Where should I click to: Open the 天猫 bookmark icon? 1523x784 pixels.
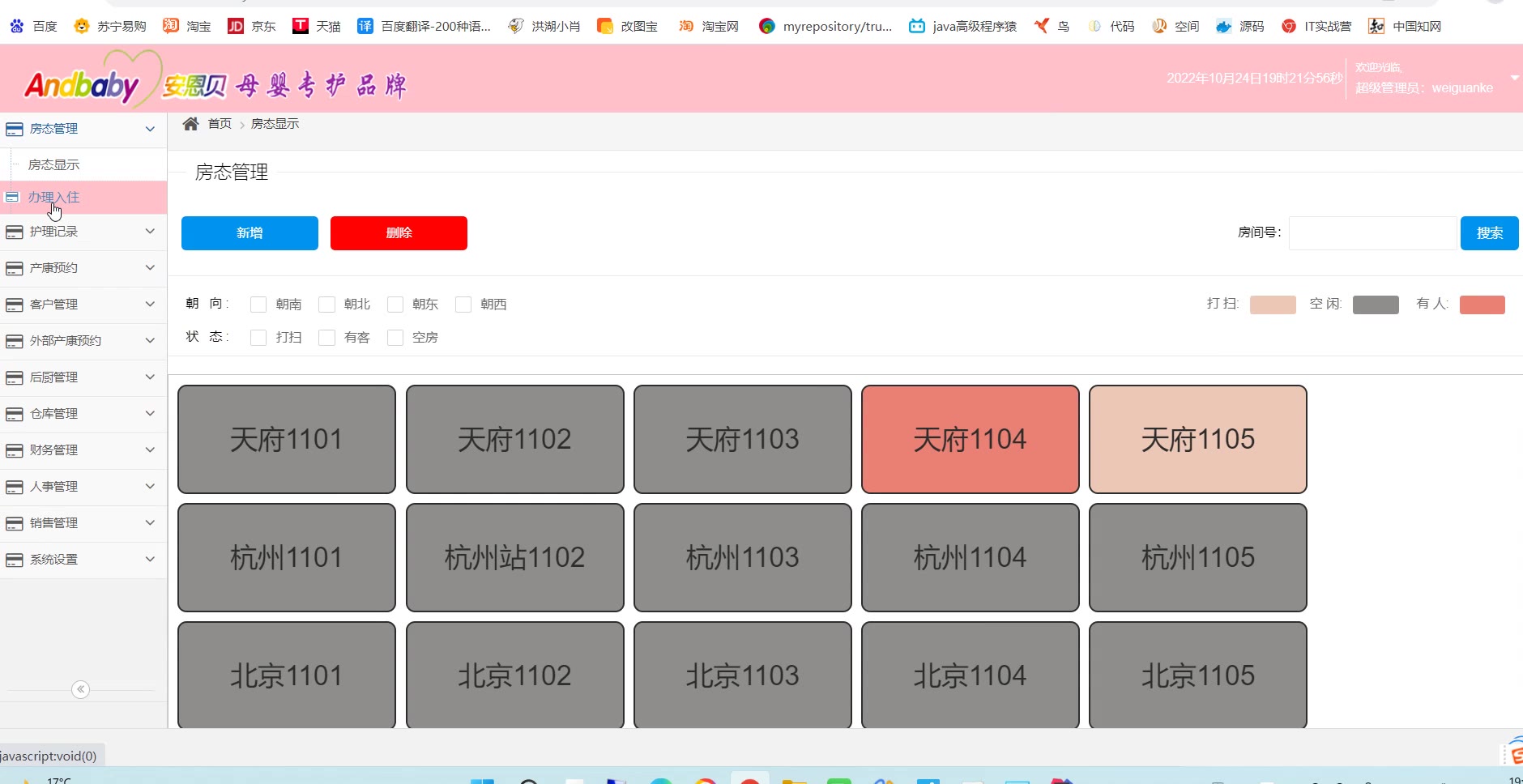(301, 26)
